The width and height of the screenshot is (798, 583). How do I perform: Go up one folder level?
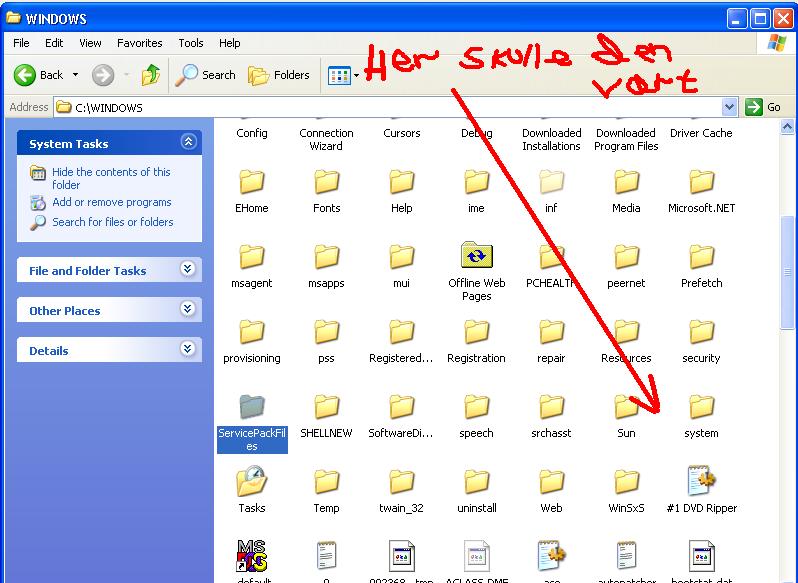pyautogui.click(x=151, y=75)
